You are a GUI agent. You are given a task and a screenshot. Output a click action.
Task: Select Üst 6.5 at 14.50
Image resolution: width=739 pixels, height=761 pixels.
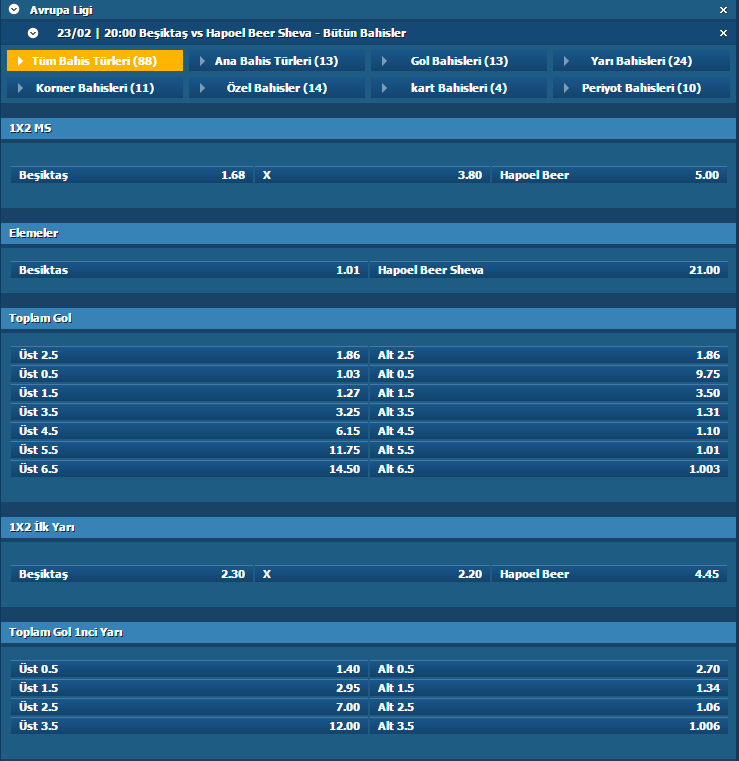click(x=189, y=468)
